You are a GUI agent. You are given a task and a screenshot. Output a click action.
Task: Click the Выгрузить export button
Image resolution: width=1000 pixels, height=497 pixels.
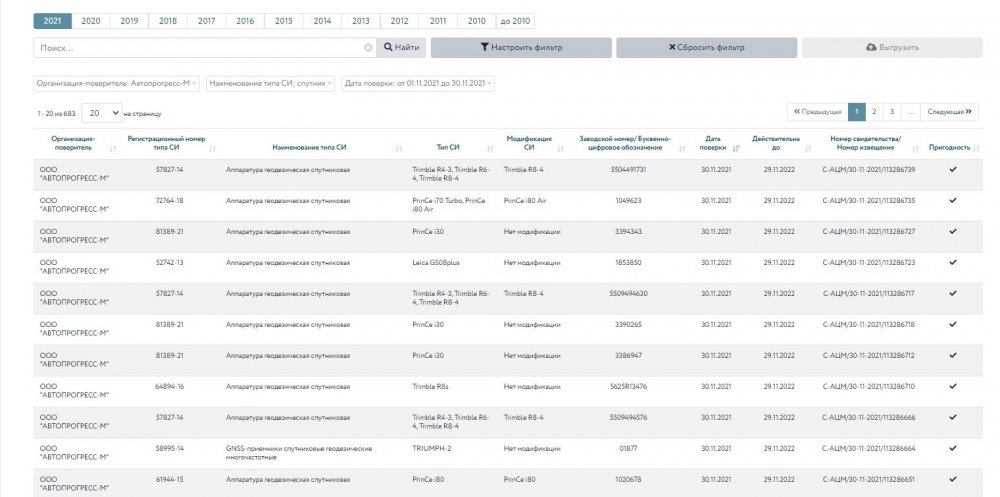[x=892, y=47]
